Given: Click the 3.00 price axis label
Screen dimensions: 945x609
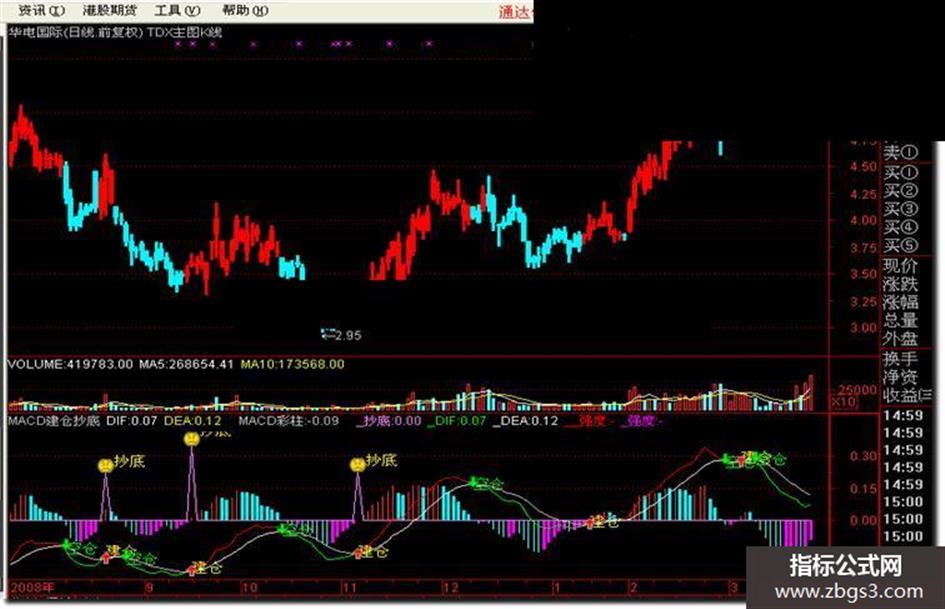Looking at the screenshot, I should point(863,328).
